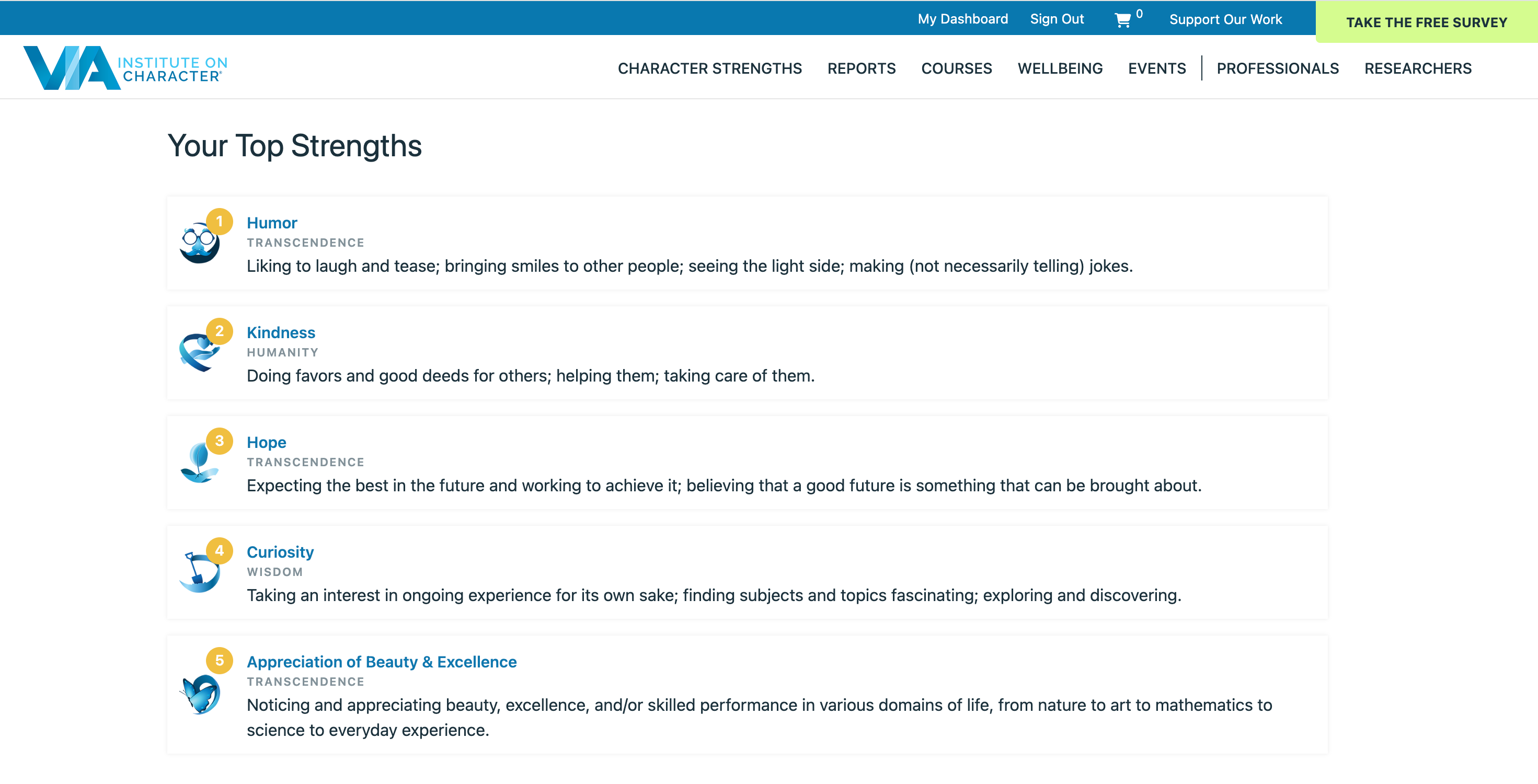The width and height of the screenshot is (1538, 784).
Task: Click the Curiosity description about ongoing experience
Action: (x=714, y=596)
